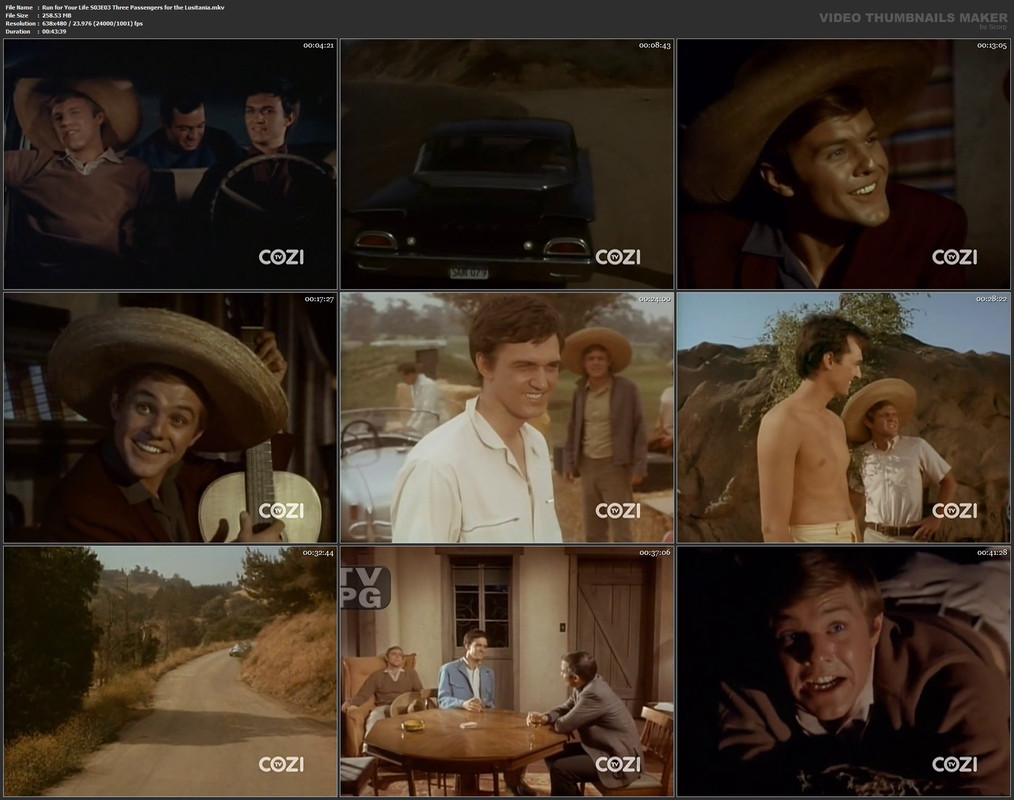This screenshot has width=1014, height=800.
Task: Click the Video Thumbnails Maker title text
Action: point(913,17)
